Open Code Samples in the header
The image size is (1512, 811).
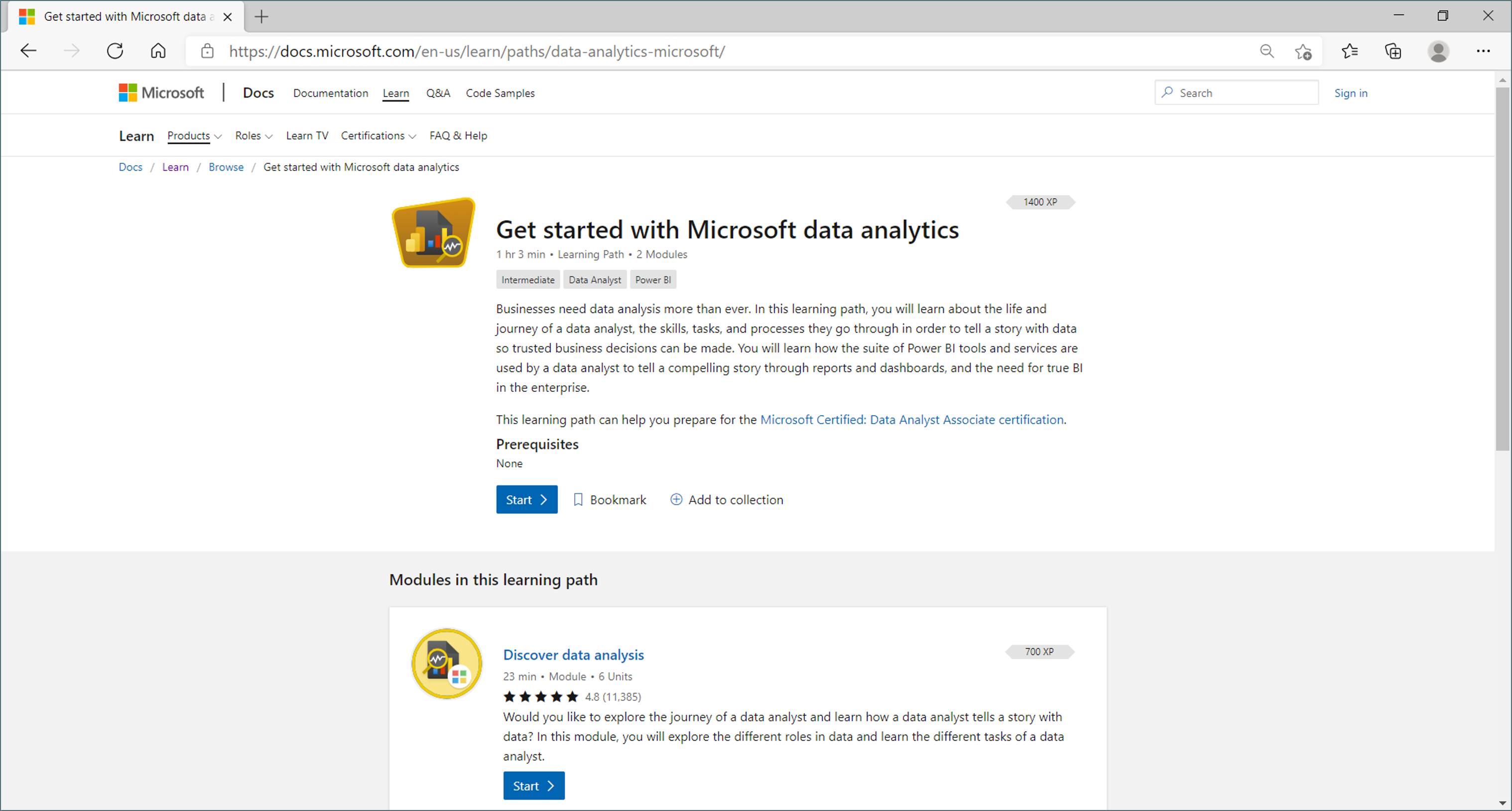[500, 93]
